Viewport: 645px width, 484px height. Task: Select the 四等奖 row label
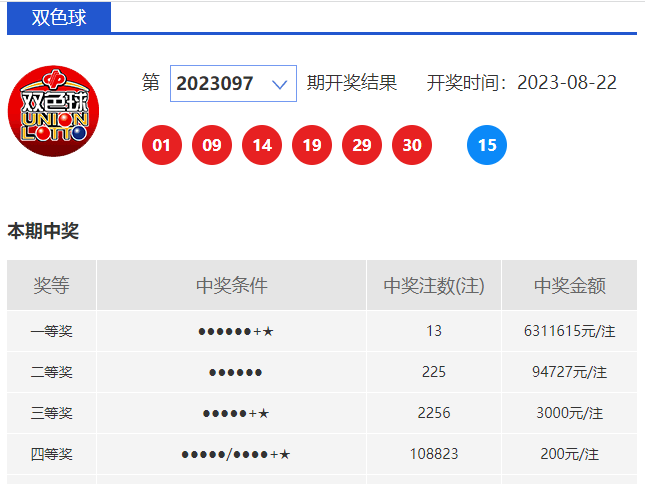tap(51, 454)
